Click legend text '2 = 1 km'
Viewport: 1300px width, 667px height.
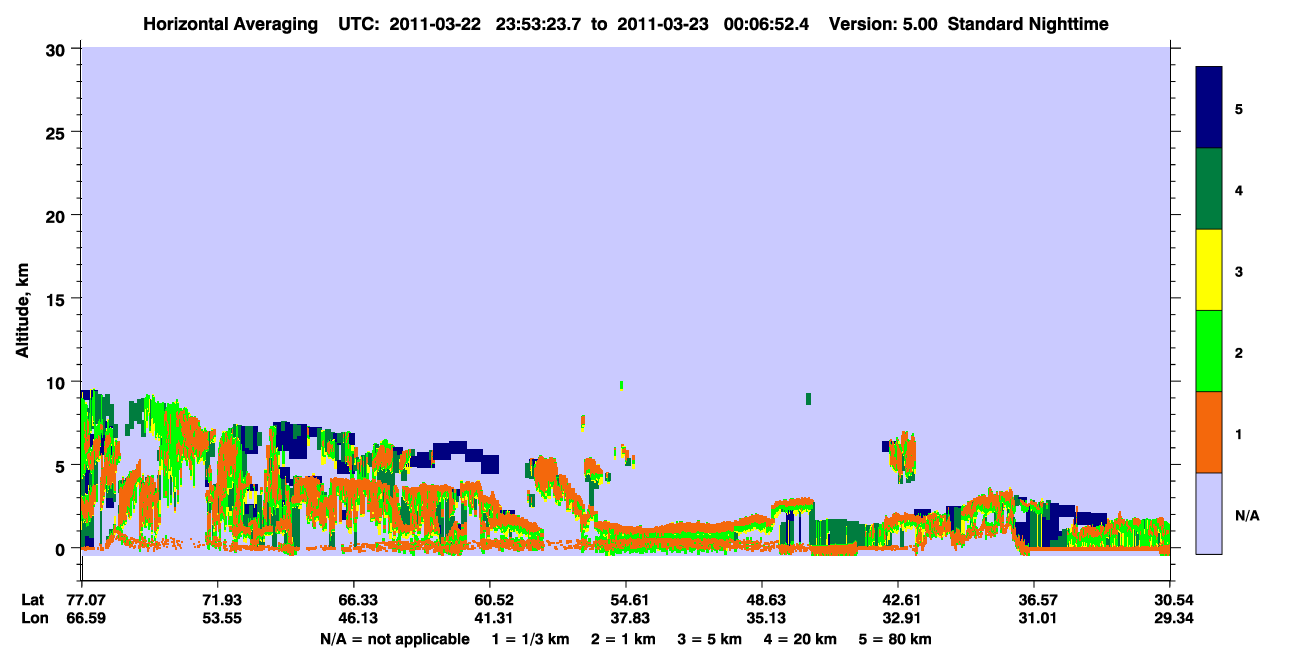tap(623, 639)
